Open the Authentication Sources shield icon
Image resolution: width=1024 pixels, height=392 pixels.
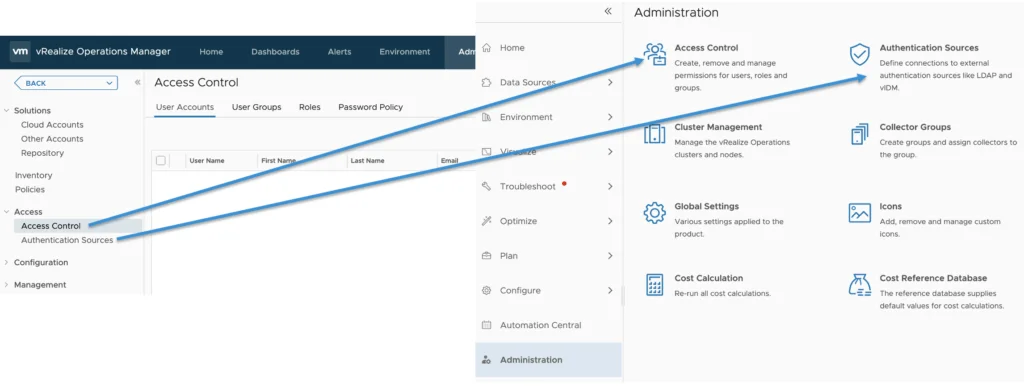pyautogui.click(x=859, y=55)
